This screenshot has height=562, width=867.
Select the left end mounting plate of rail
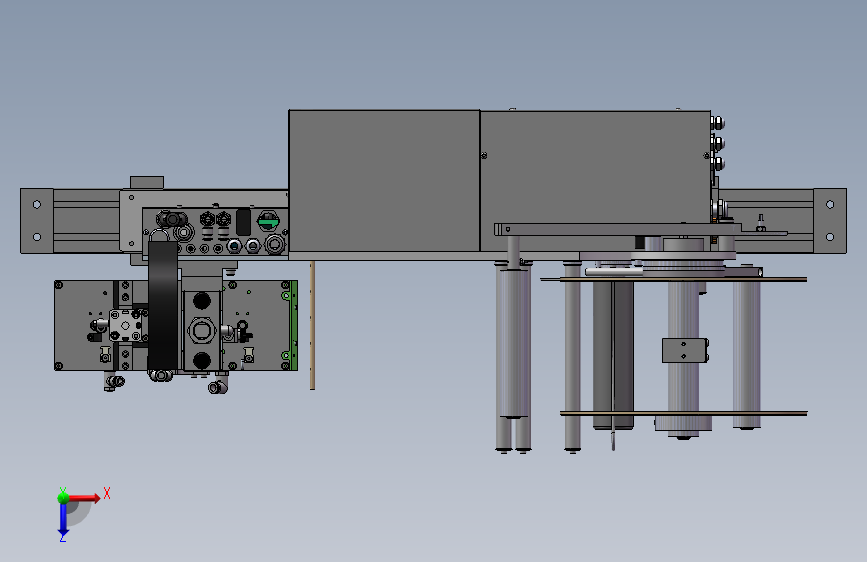coord(37,221)
